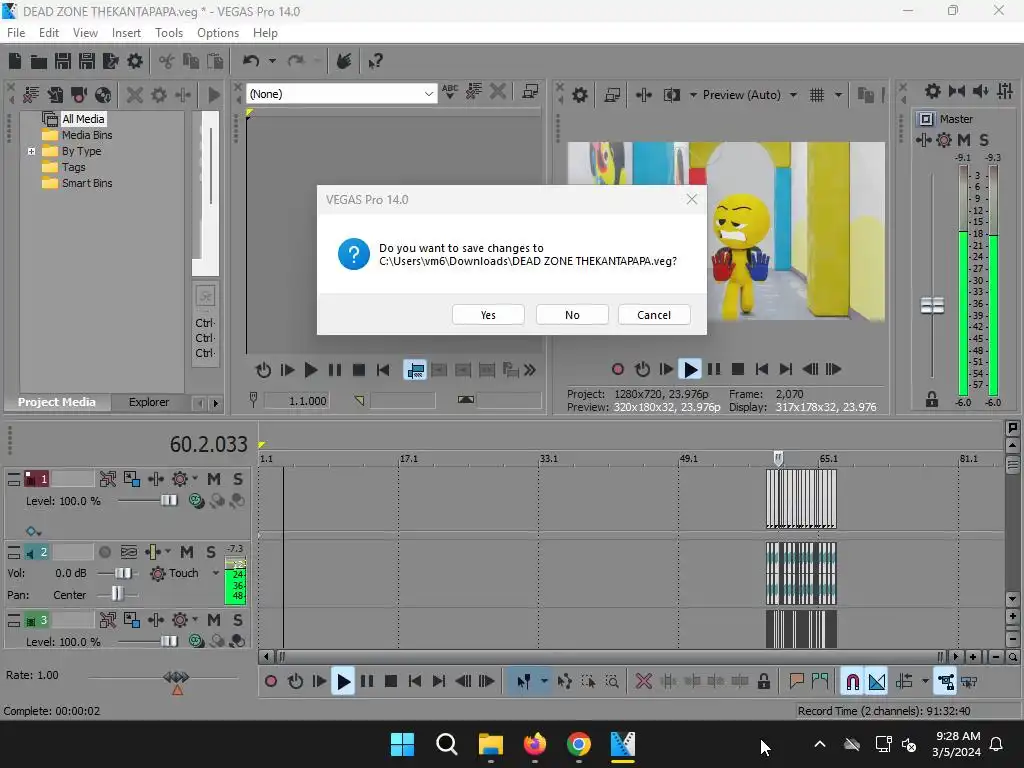The width and height of the screenshot is (1024, 768).
Task: Arm track 2 for record
Action: click(x=104, y=552)
